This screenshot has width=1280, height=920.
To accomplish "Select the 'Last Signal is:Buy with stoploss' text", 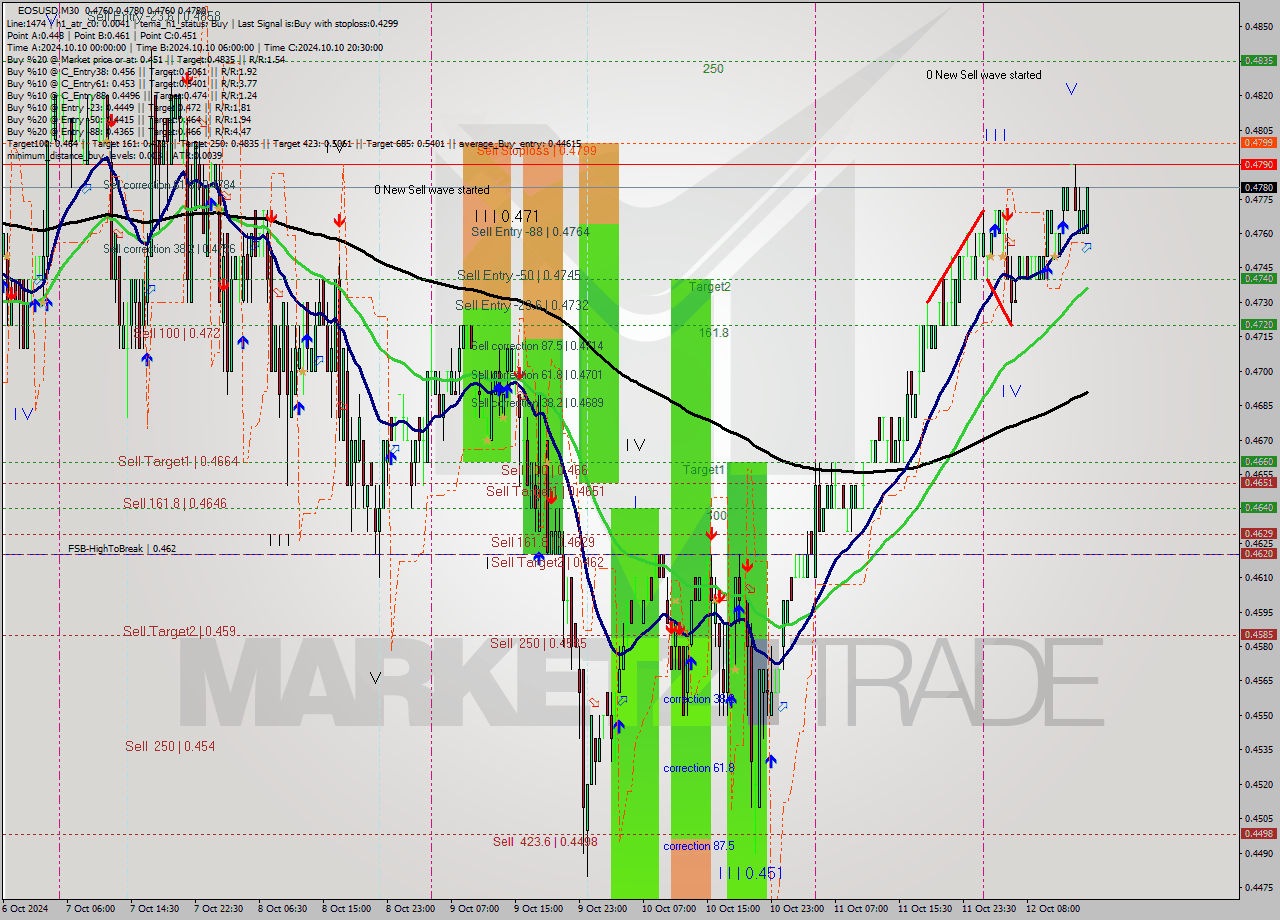I will [303, 23].
